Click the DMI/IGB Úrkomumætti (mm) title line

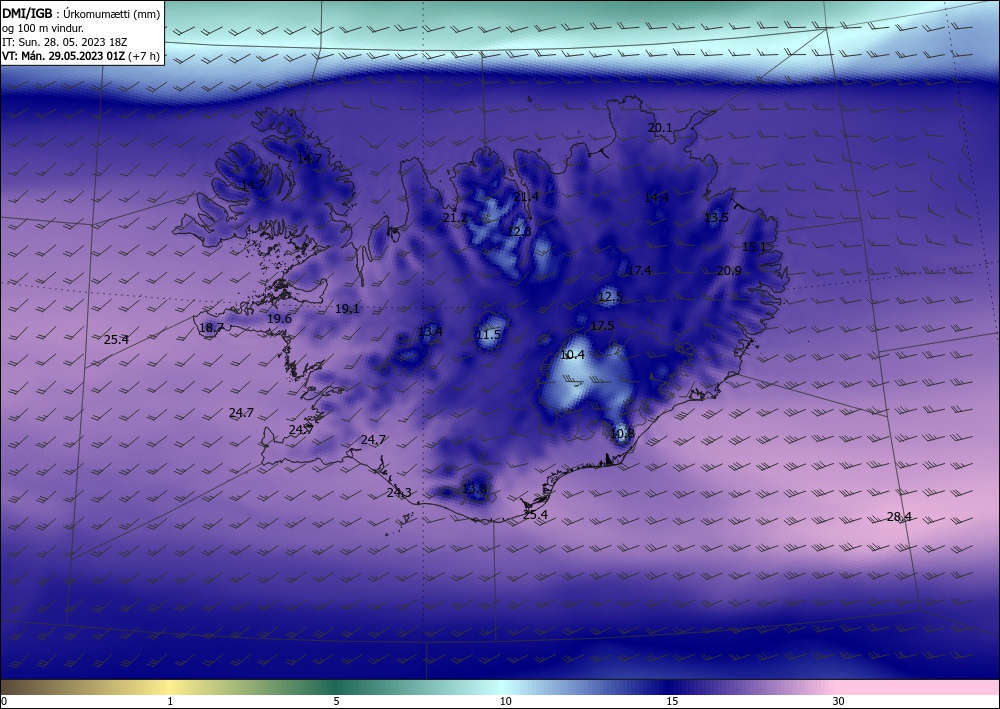81,14
